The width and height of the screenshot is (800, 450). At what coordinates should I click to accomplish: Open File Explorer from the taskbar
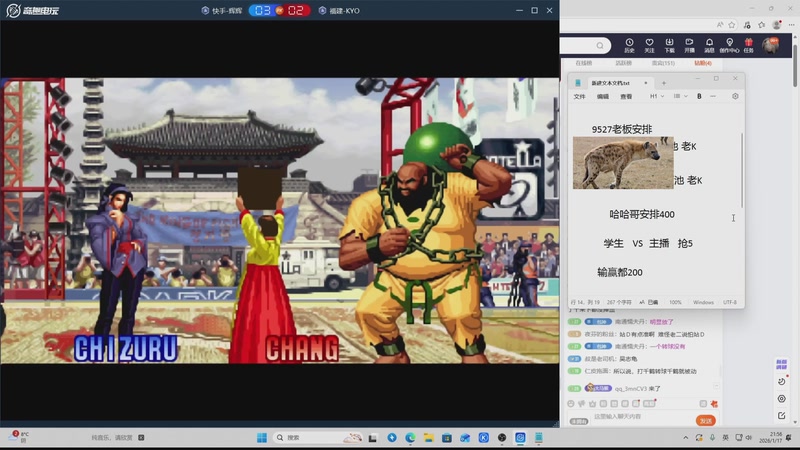pos(429,438)
